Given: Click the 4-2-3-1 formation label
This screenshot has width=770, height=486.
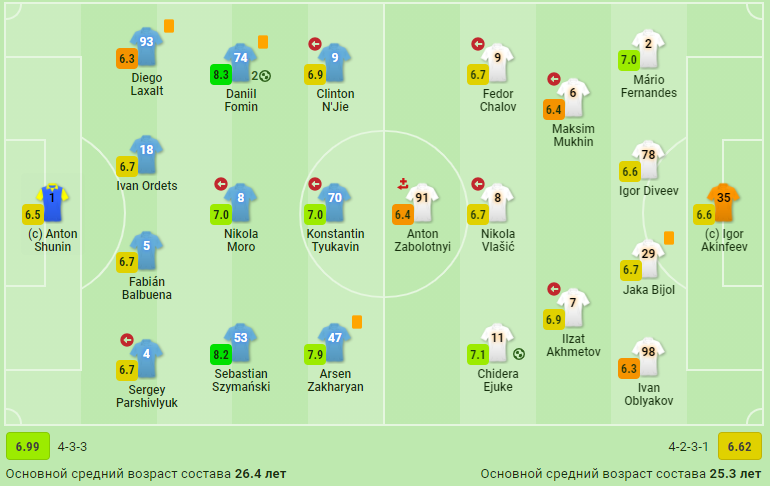Looking at the screenshot, I should tap(688, 447).
